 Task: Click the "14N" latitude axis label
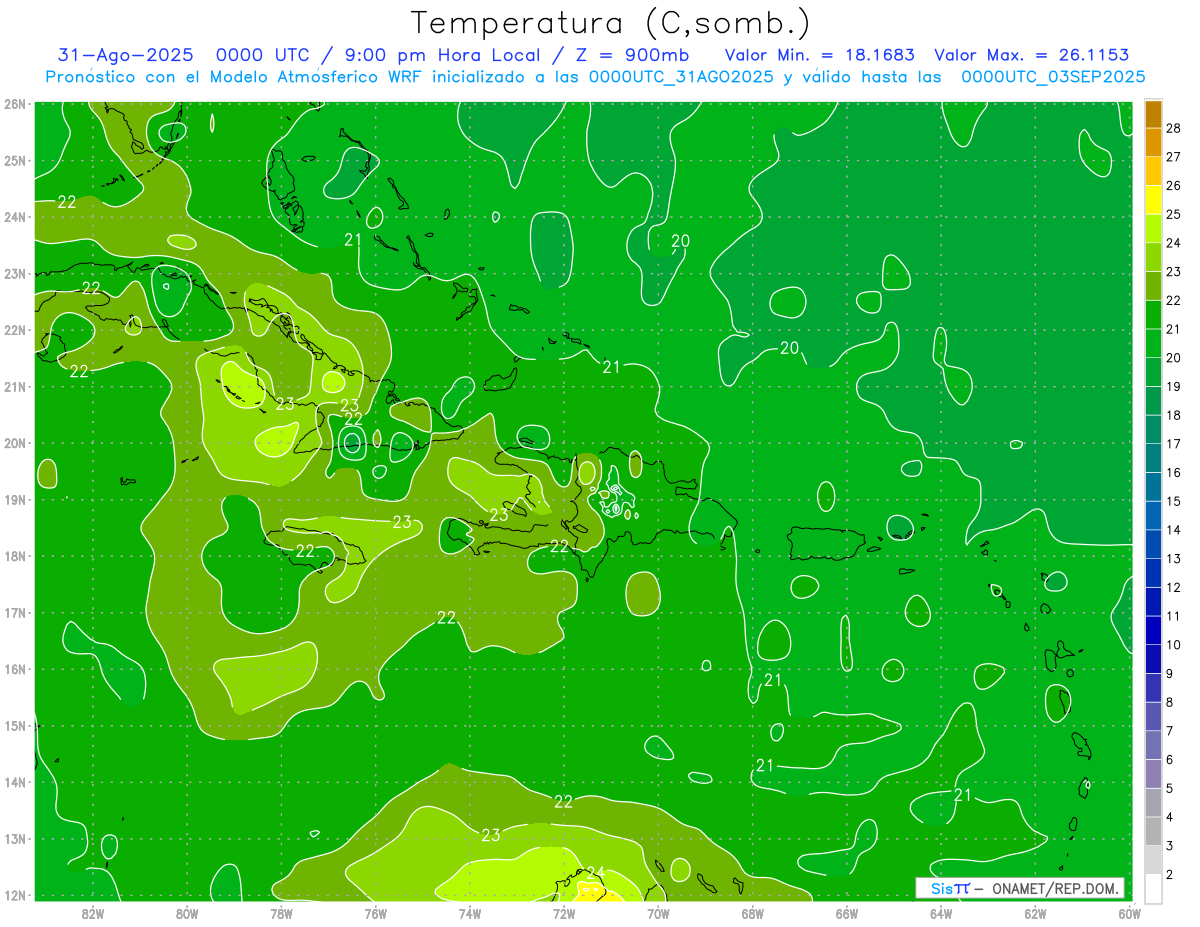[15, 782]
